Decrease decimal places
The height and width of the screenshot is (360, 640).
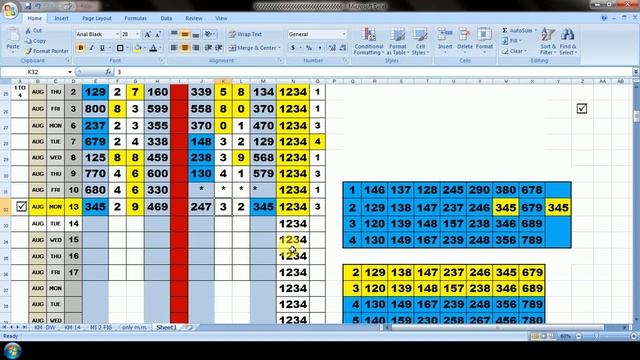(x=343, y=48)
